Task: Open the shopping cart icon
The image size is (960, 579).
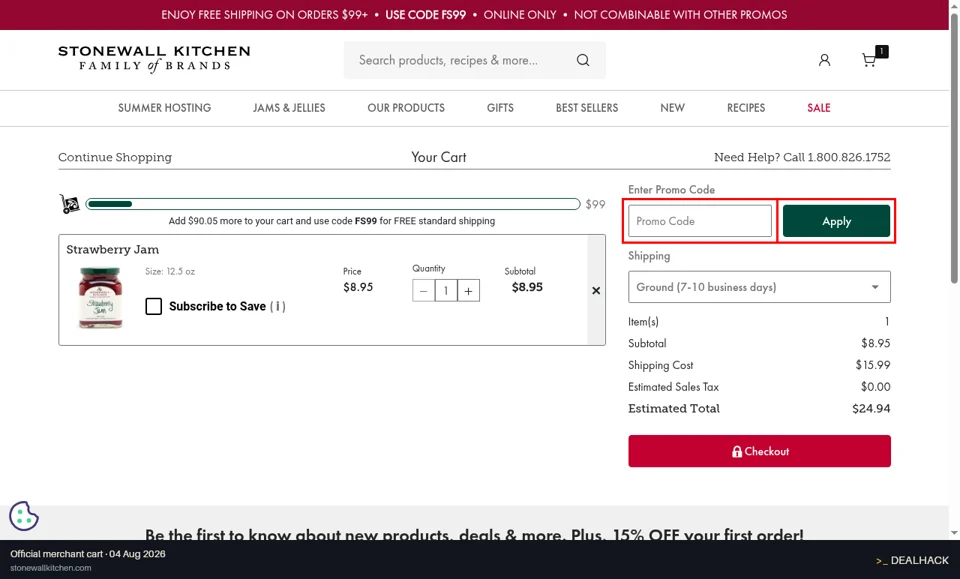Action: [x=869, y=60]
